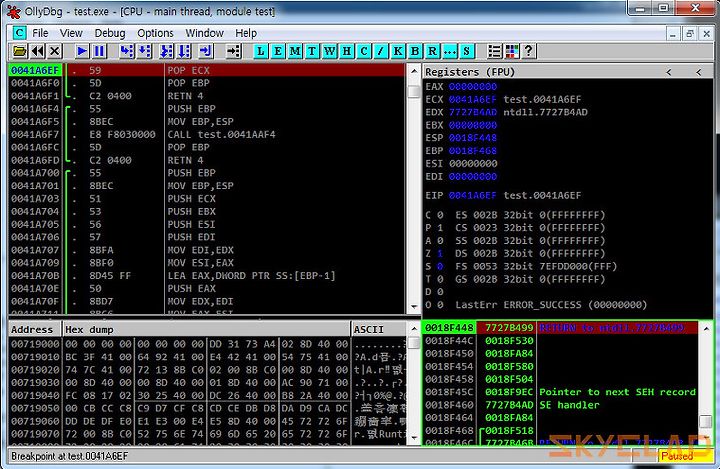
Task: Open Breakpoints window with B button
Action: click(415, 51)
